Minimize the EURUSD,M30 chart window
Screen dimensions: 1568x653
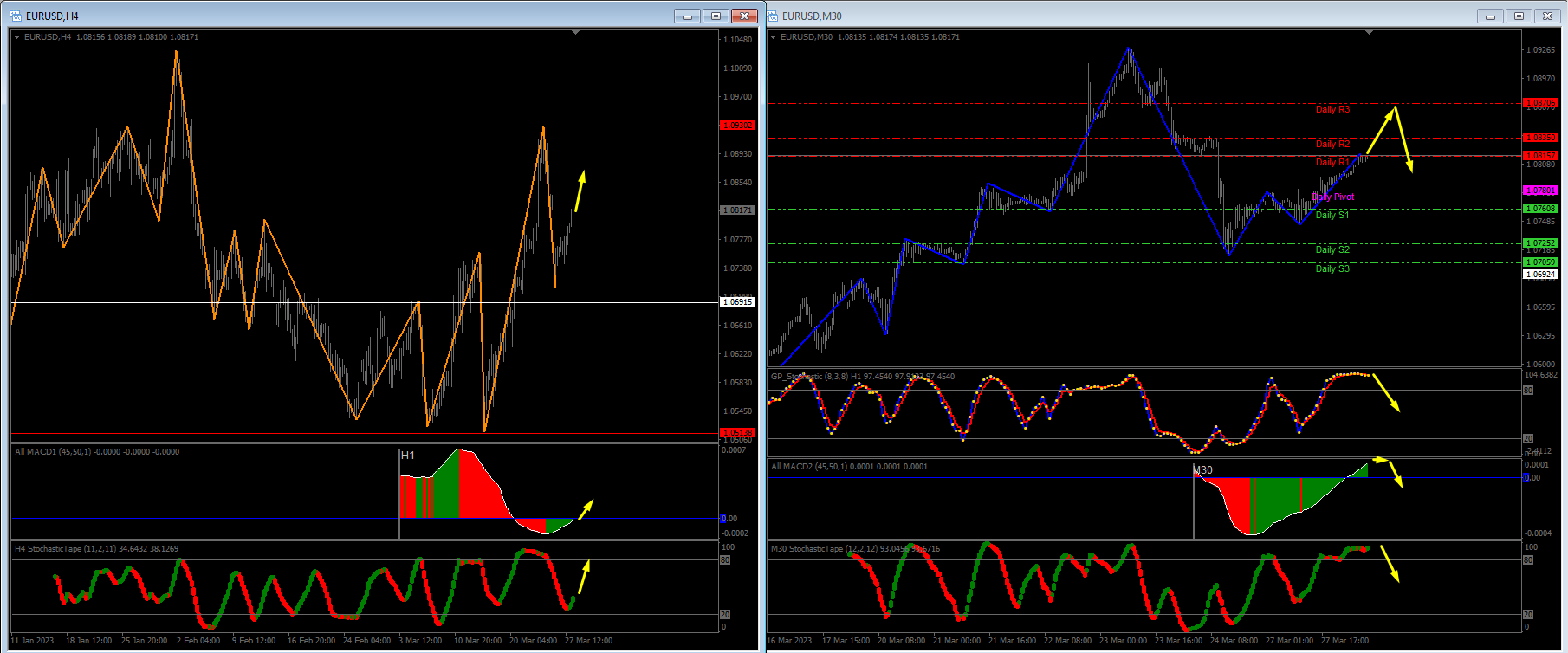1490,16
